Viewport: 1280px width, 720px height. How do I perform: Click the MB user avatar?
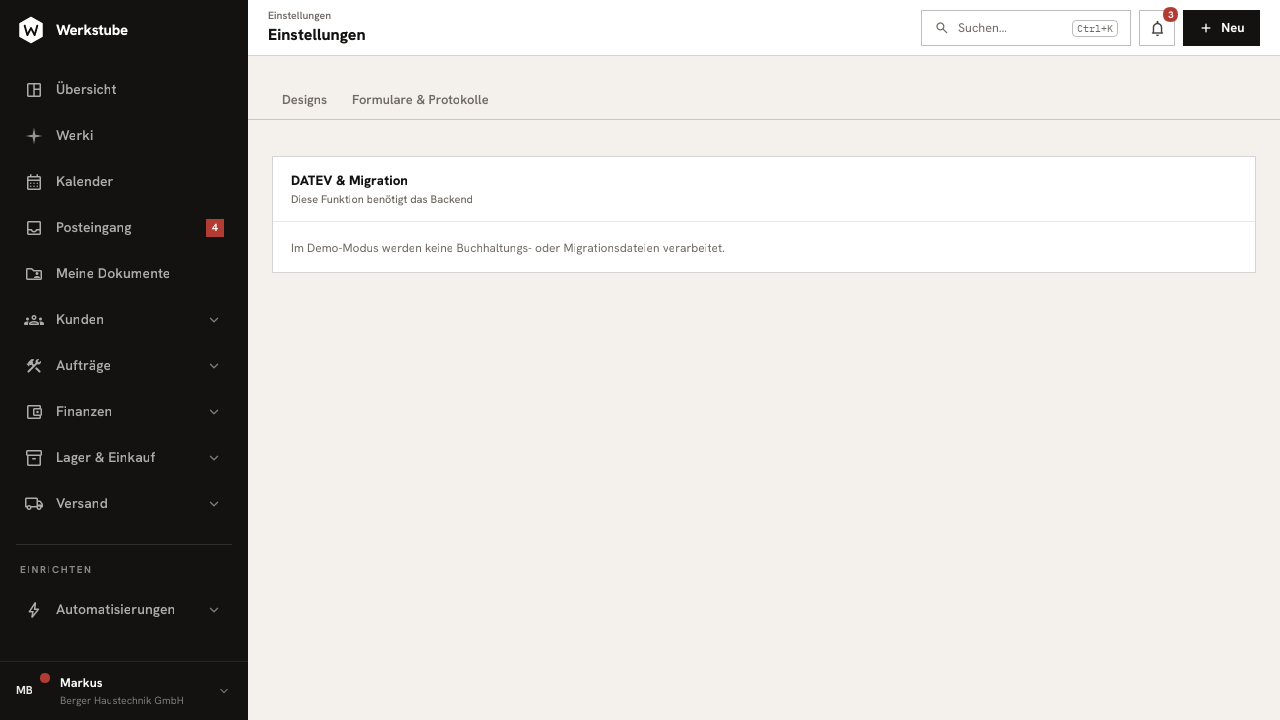[x=24, y=690]
